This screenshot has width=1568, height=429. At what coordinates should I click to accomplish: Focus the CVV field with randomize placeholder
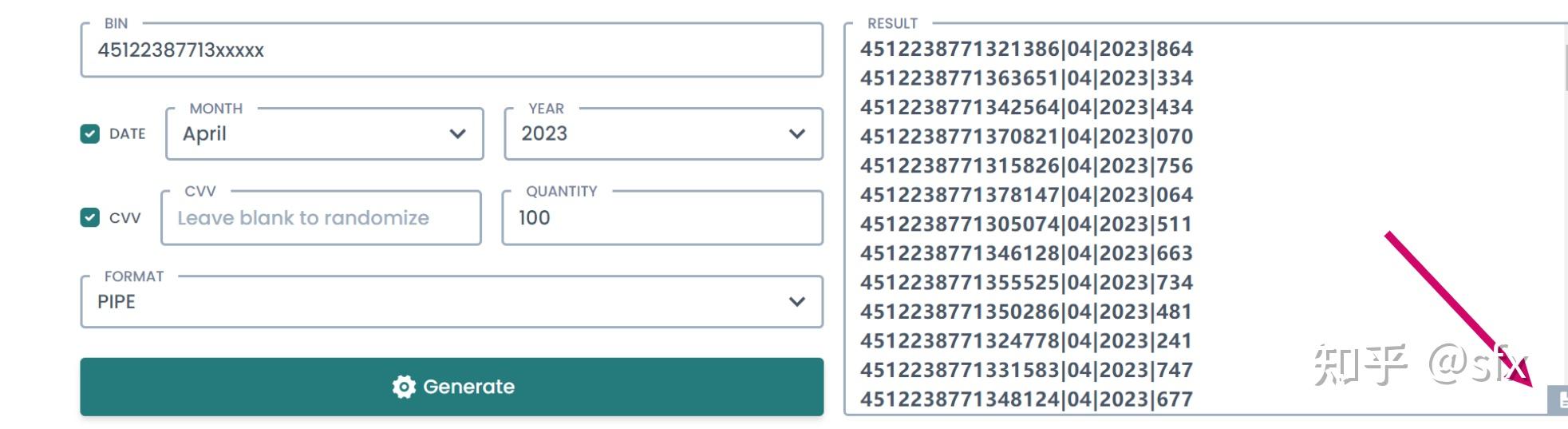click(x=321, y=218)
